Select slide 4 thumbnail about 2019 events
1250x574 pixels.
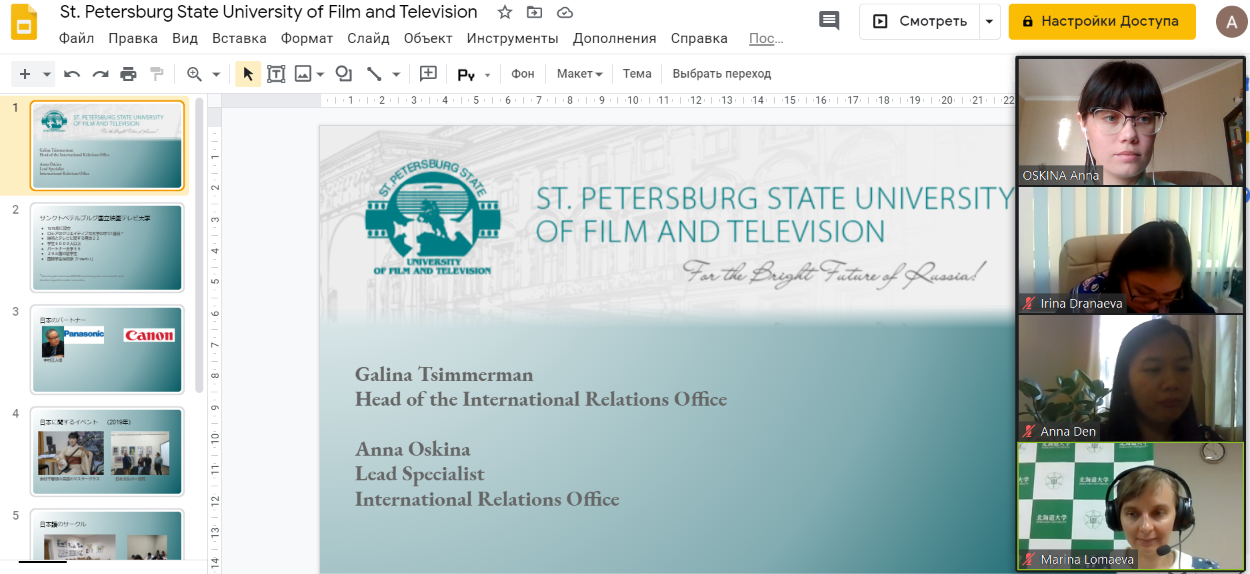pyautogui.click(x=108, y=452)
